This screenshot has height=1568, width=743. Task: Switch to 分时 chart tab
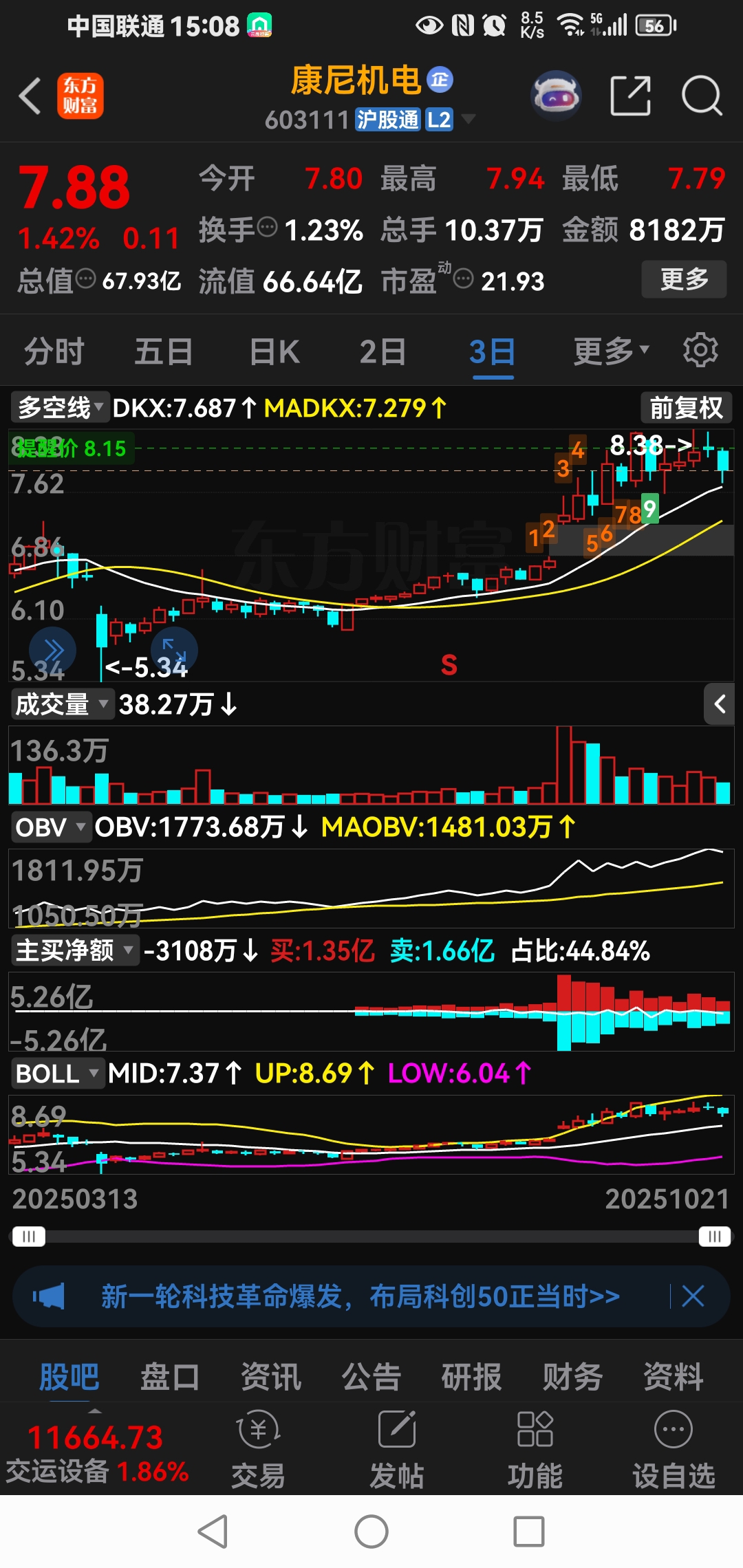tap(54, 351)
